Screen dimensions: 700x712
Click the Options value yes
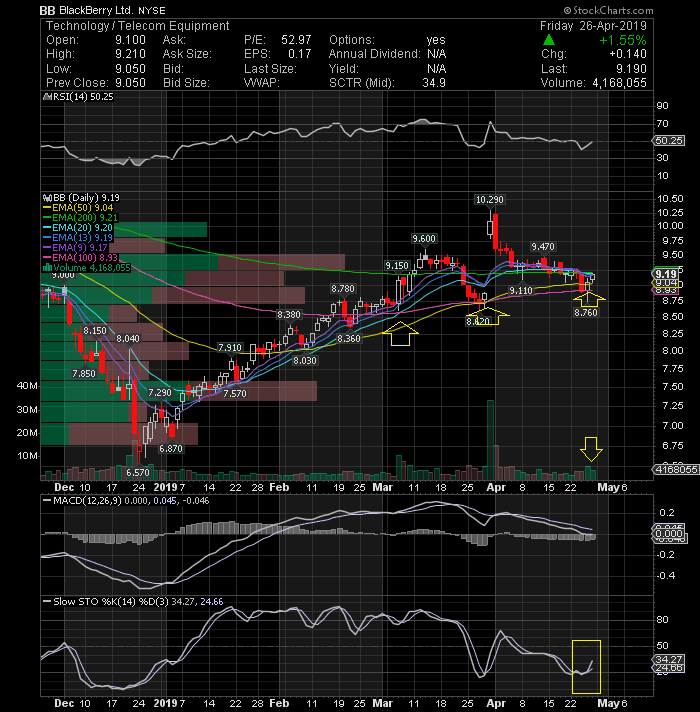pyautogui.click(x=436, y=40)
